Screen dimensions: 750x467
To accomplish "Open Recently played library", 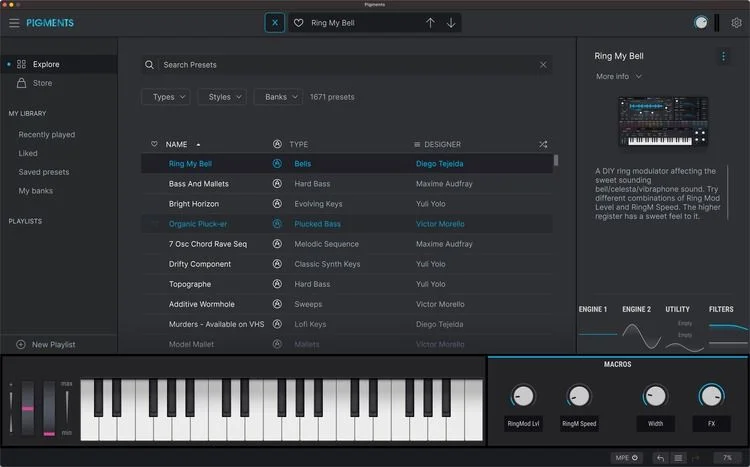I will coord(47,134).
